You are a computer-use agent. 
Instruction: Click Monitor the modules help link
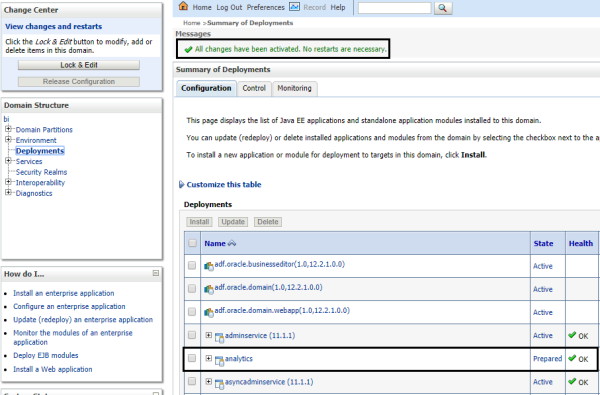[73, 338]
